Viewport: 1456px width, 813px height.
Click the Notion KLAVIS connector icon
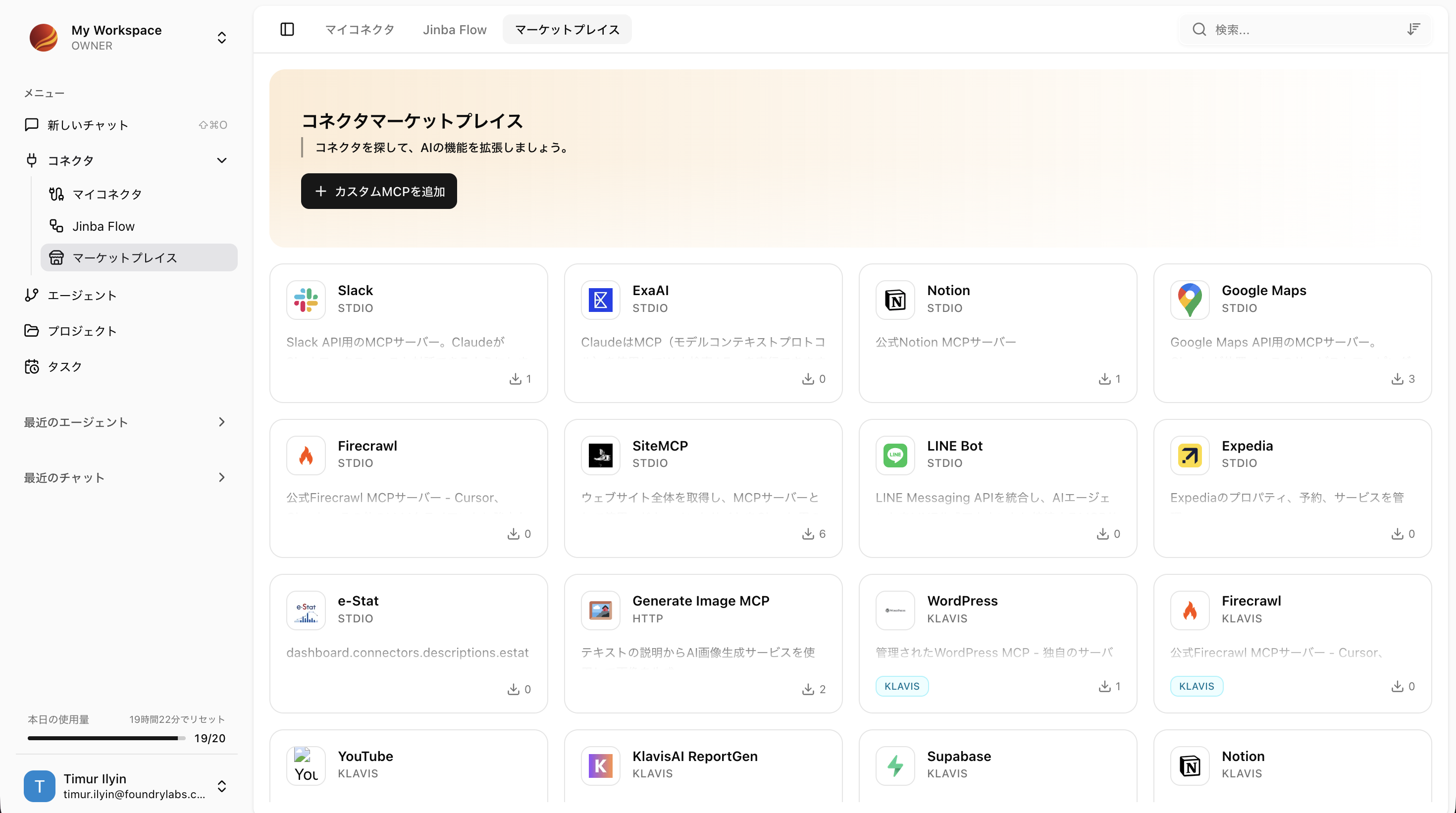[x=1190, y=765]
